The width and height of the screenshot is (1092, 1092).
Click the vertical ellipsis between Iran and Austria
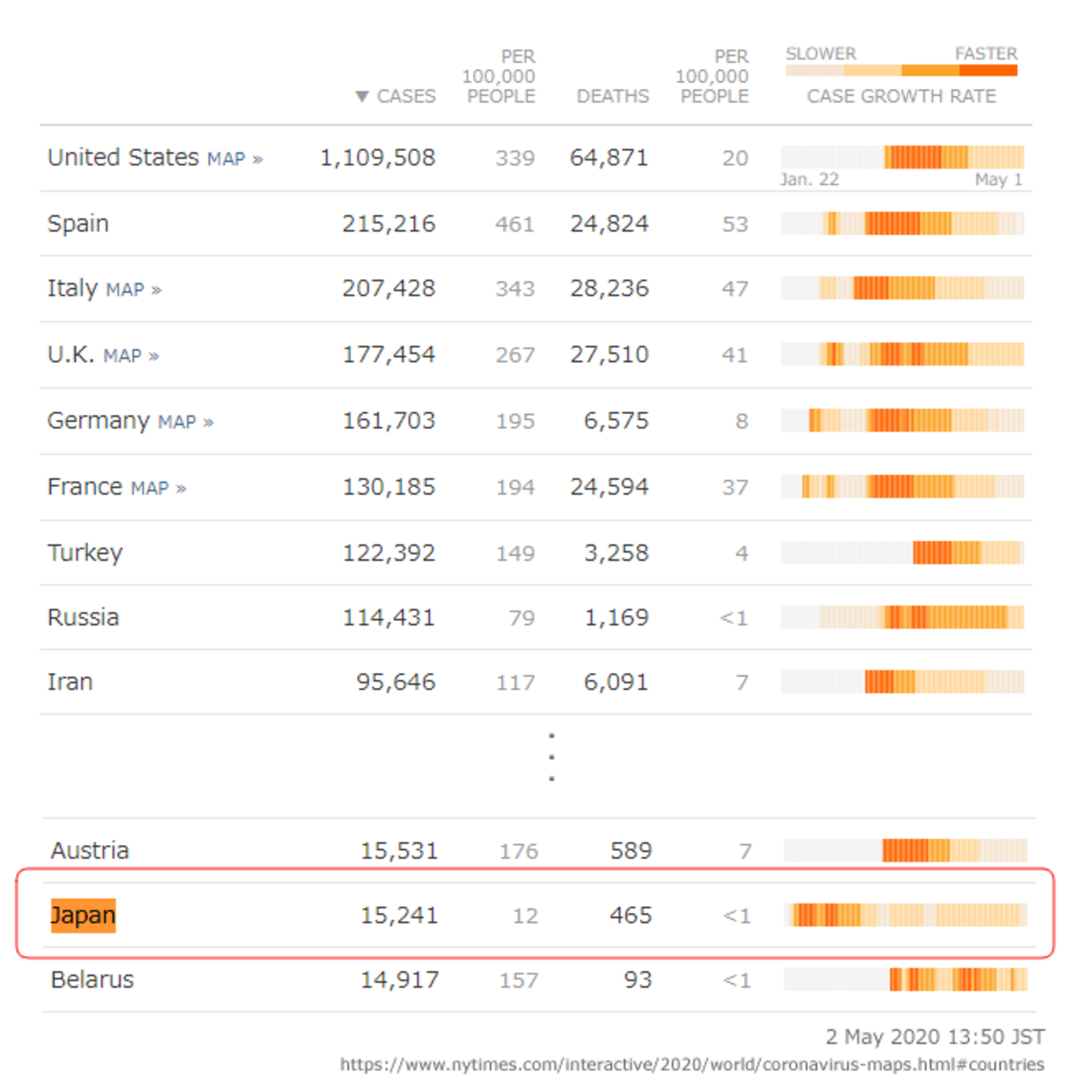click(x=551, y=757)
